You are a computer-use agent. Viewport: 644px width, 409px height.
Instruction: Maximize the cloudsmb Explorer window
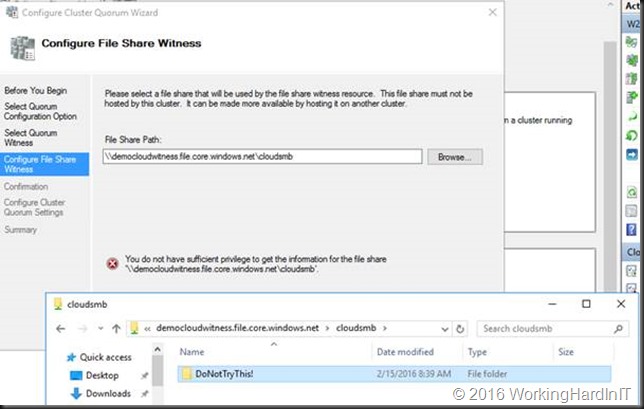tap(586, 304)
